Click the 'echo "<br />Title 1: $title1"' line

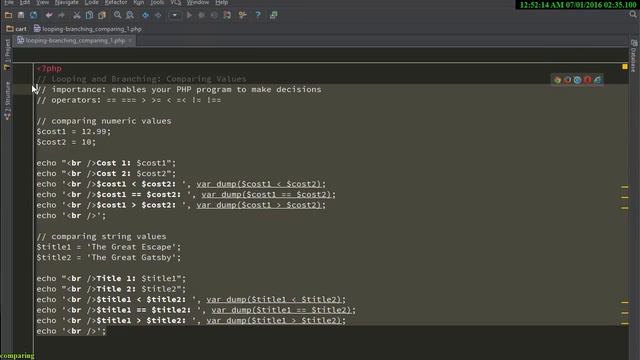pyautogui.click(x=111, y=278)
